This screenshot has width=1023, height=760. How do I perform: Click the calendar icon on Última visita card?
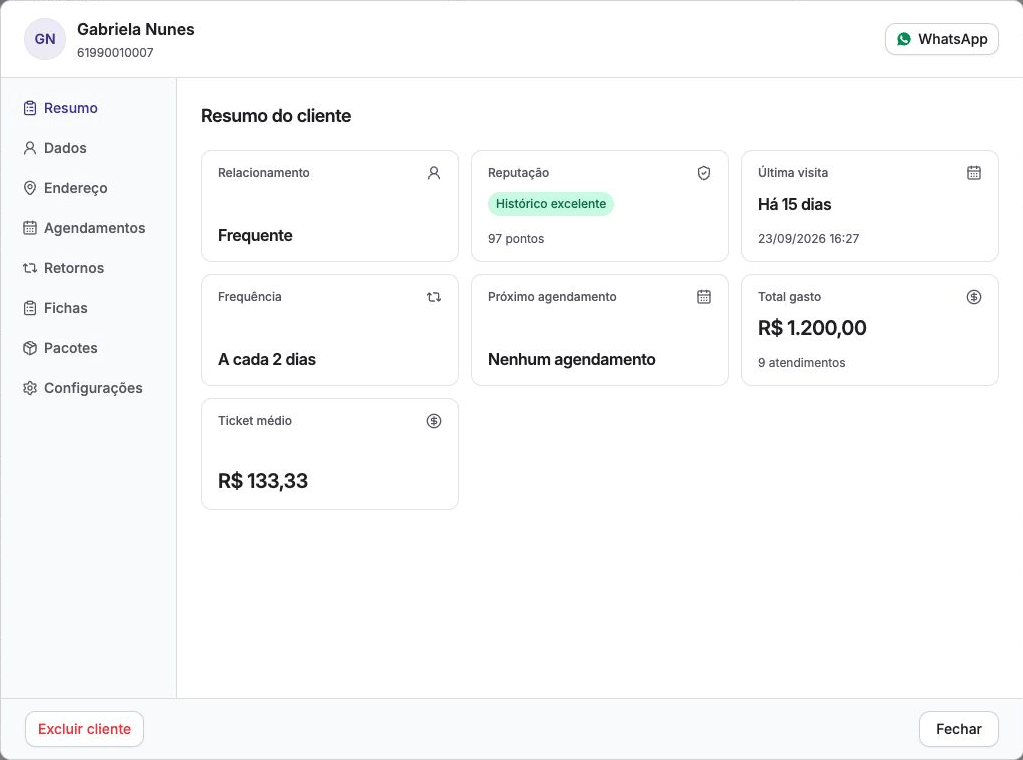(974, 173)
